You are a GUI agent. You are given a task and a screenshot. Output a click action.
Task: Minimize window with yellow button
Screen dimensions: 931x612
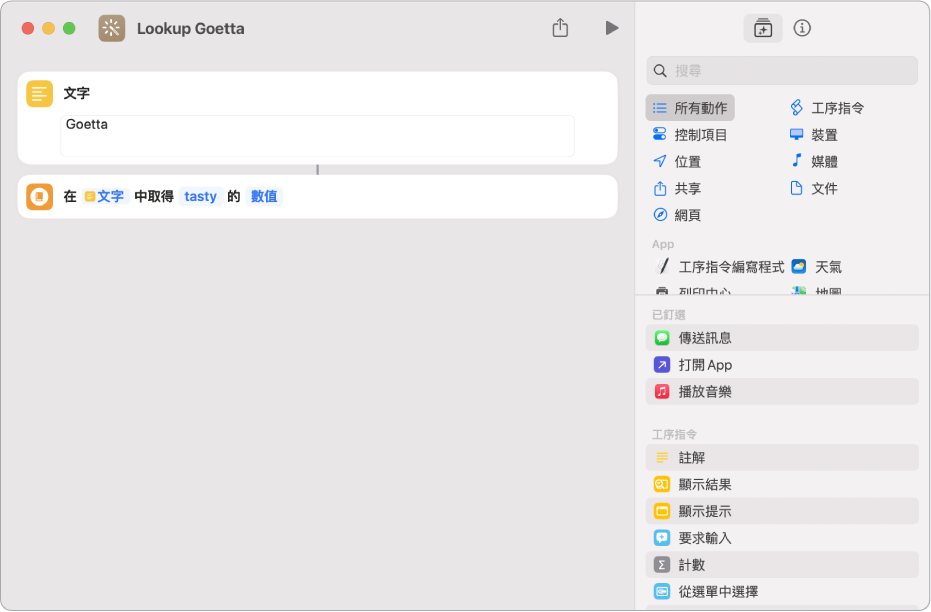tap(49, 28)
